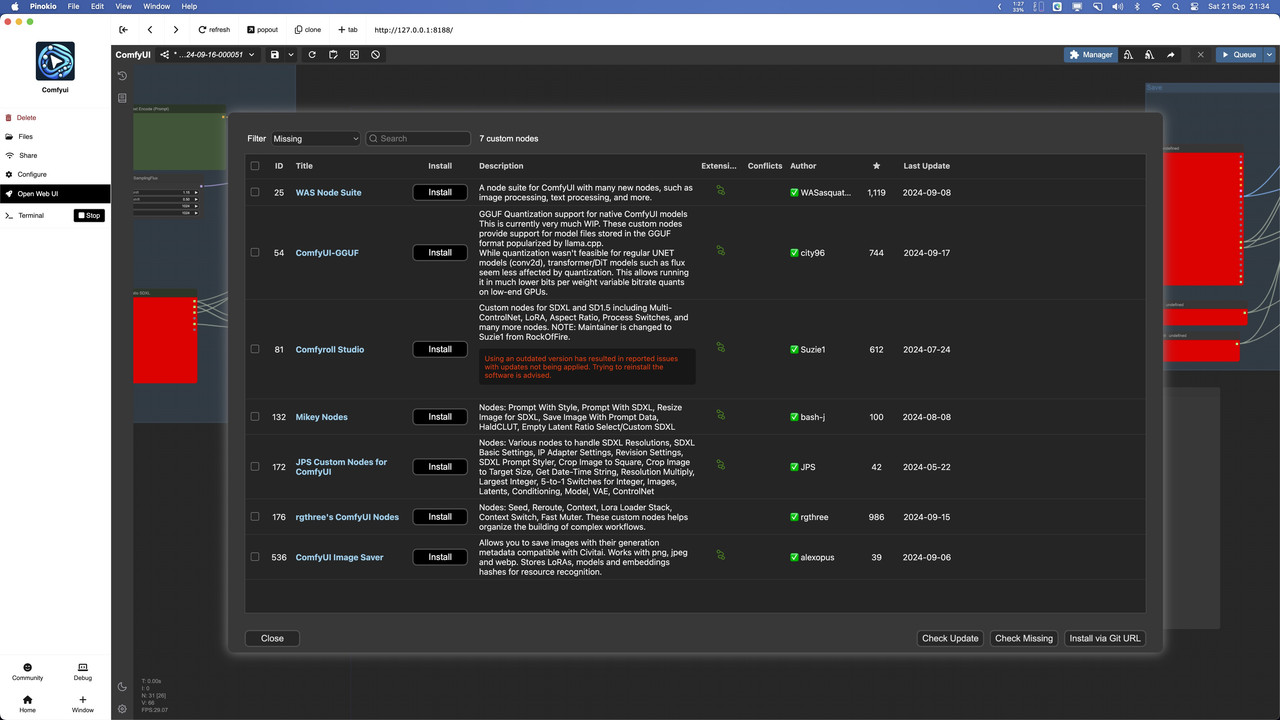Click the Close button in manager dialog

tap(272, 638)
